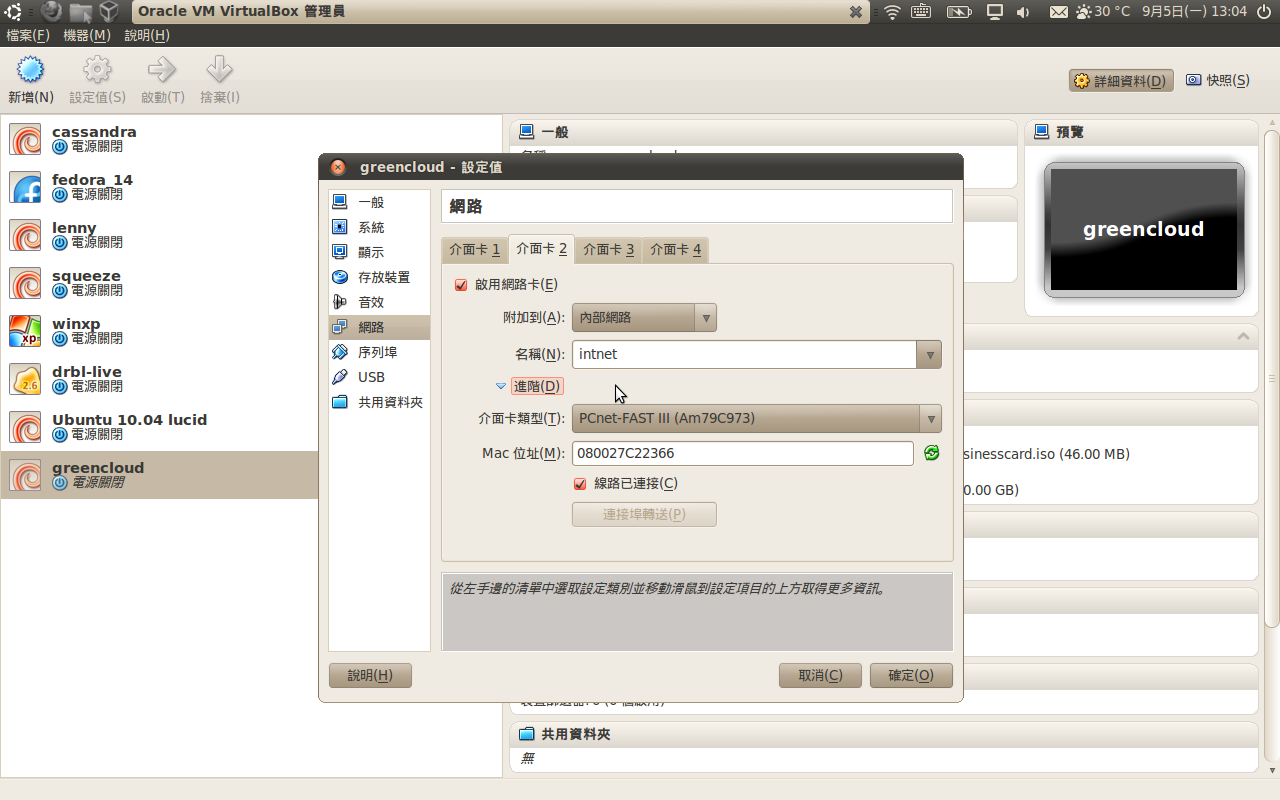Open the 介面卡類型 dropdown showing PCnet-FAST III
Viewport: 1280px width, 800px height.
point(756,418)
